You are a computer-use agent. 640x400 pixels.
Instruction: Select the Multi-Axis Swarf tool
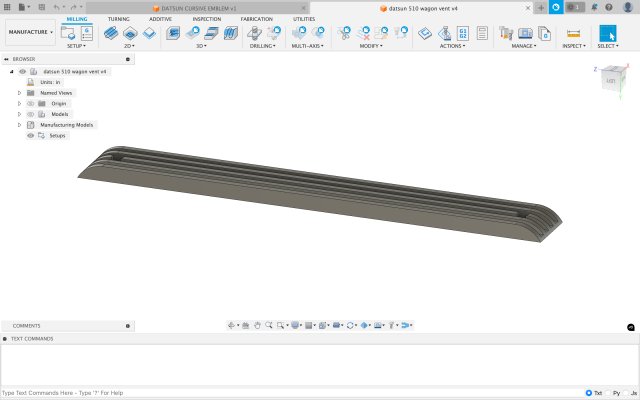coord(299,33)
